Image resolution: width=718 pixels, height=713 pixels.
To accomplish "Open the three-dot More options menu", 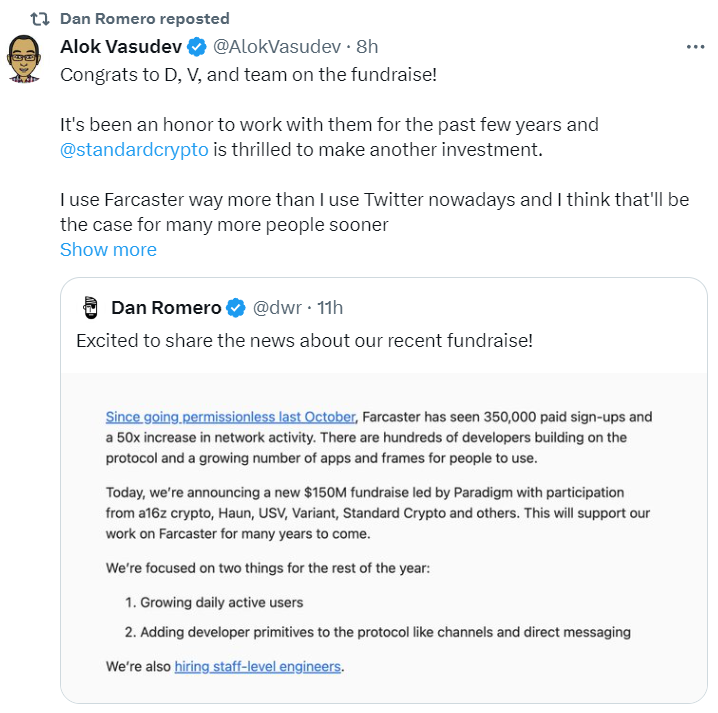I will point(695,47).
